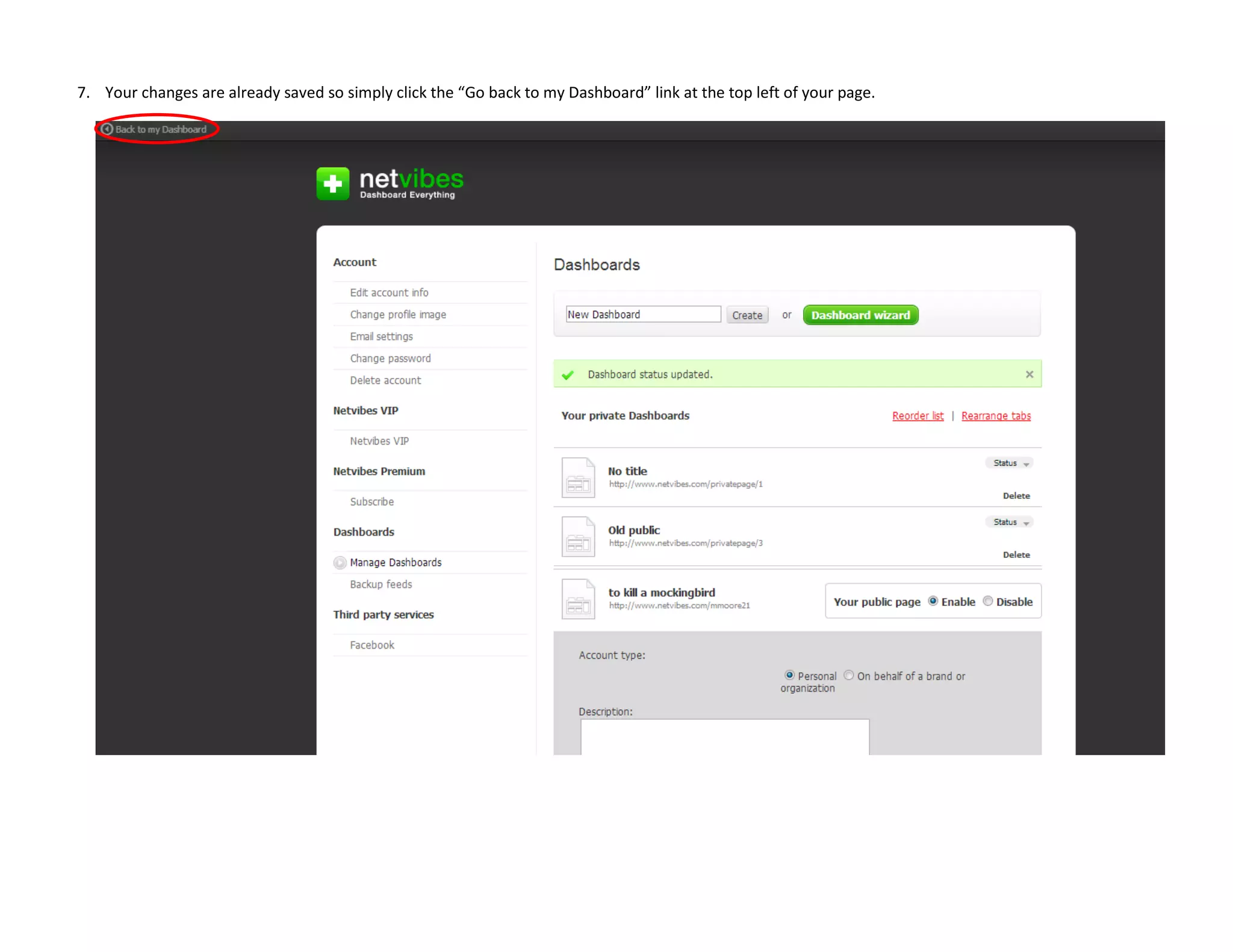Select On behalf of a brand radio
Screen dimensions: 1233x952
coord(848,675)
